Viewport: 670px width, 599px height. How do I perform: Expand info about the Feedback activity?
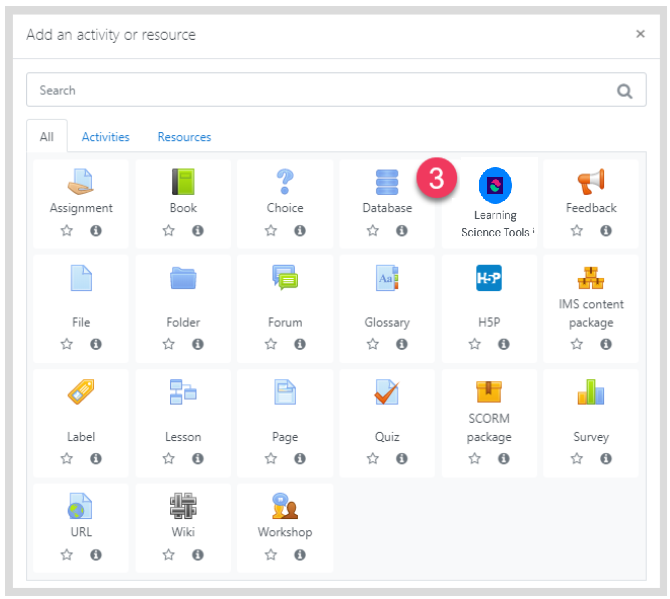tap(605, 230)
